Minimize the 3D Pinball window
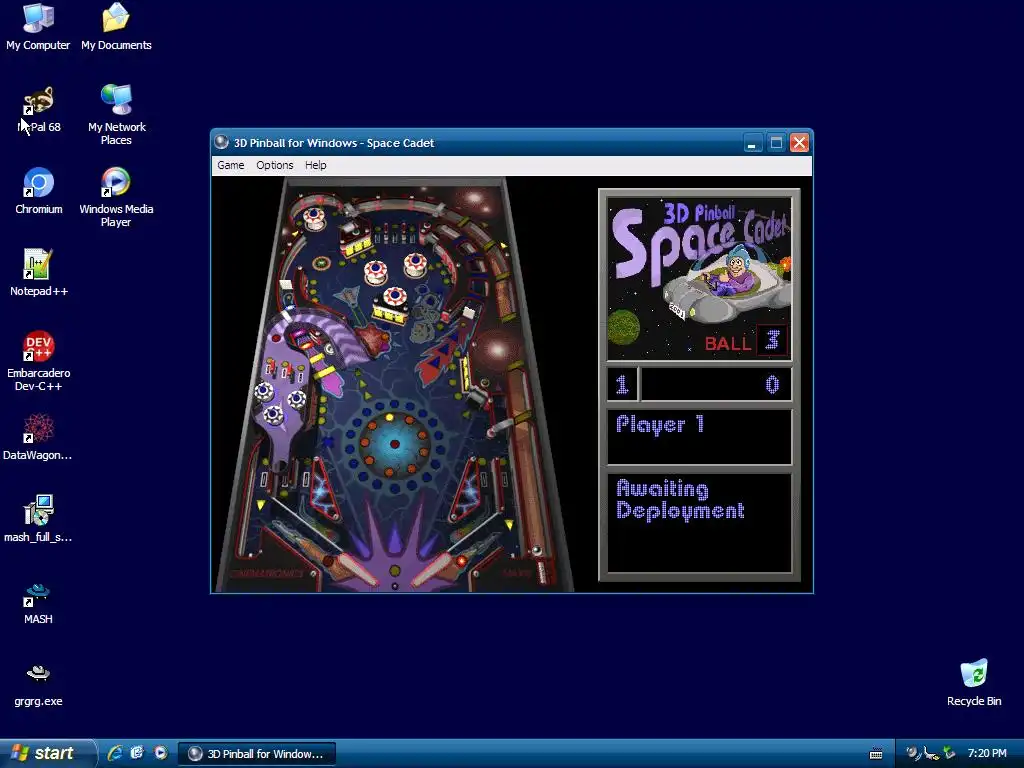 click(x=752, y=143)
